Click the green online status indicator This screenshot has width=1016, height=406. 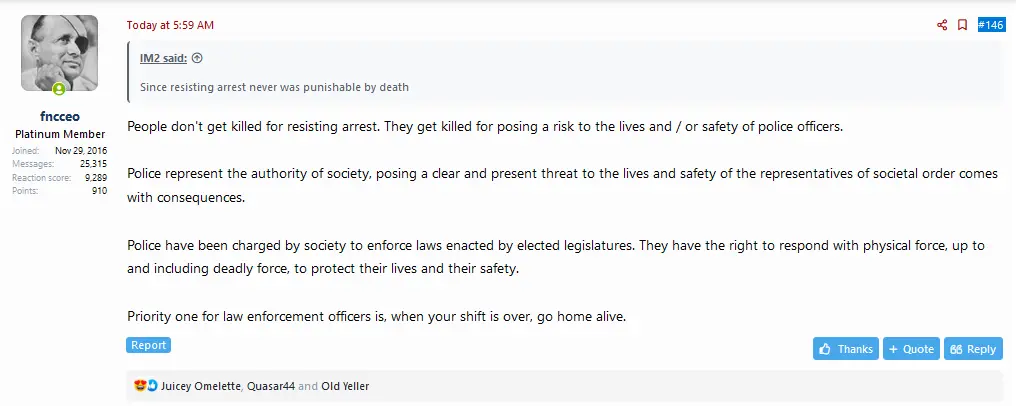tap(59, 90)
